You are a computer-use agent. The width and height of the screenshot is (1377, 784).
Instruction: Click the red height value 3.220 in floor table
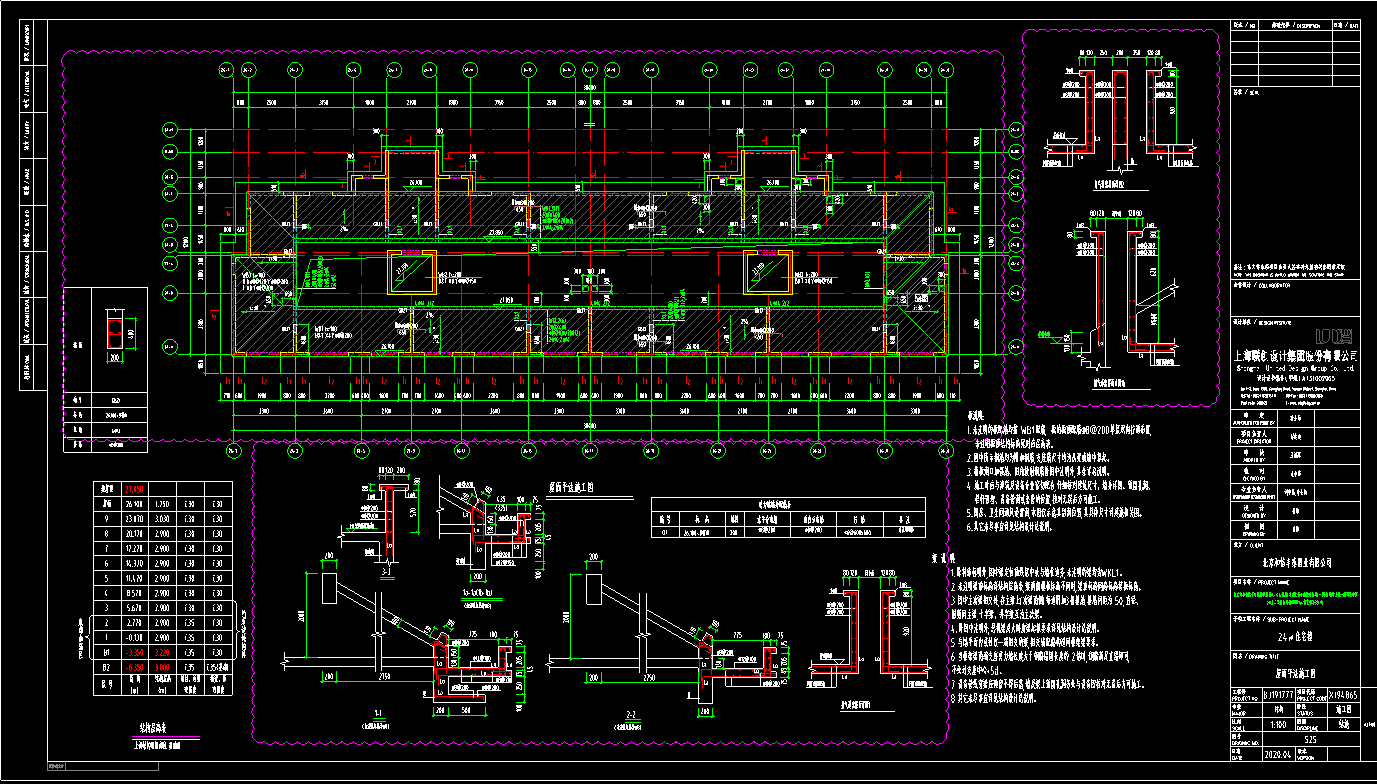coord(162,652)
